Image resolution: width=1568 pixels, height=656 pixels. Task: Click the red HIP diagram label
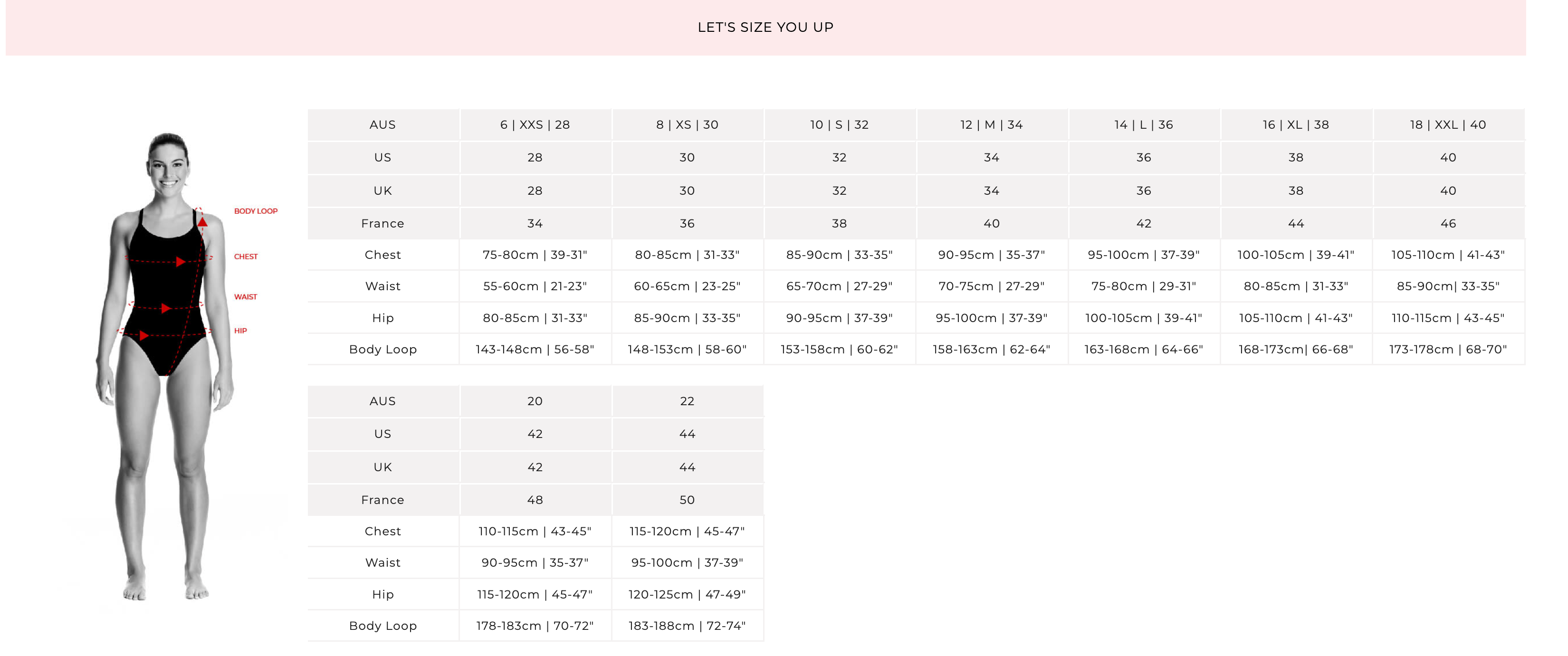(240, 331)
